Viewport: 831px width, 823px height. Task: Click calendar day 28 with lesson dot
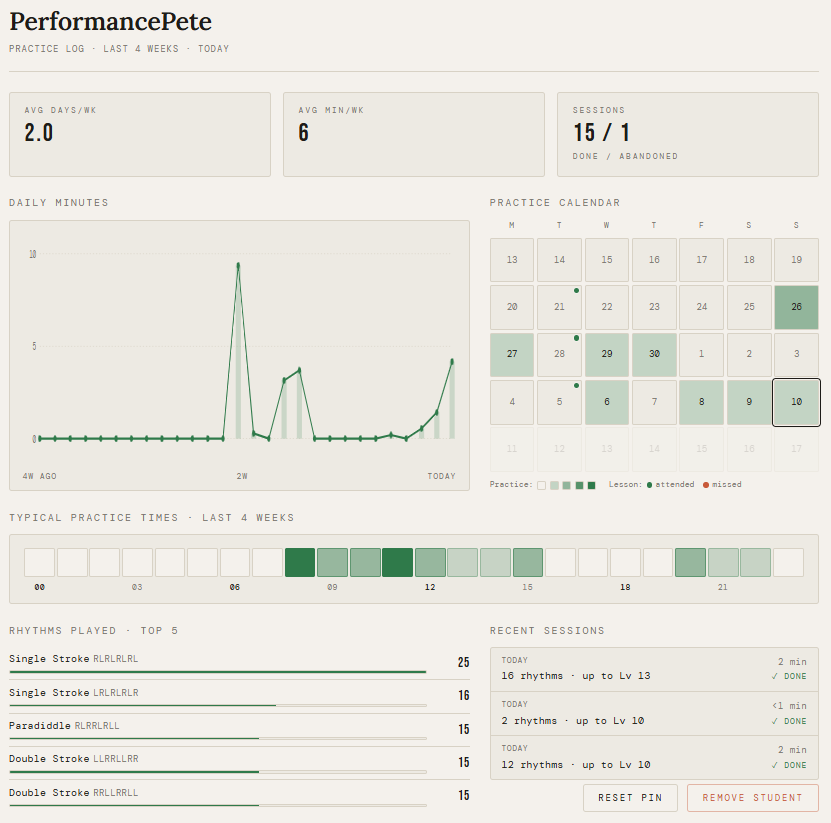[559, 354]
